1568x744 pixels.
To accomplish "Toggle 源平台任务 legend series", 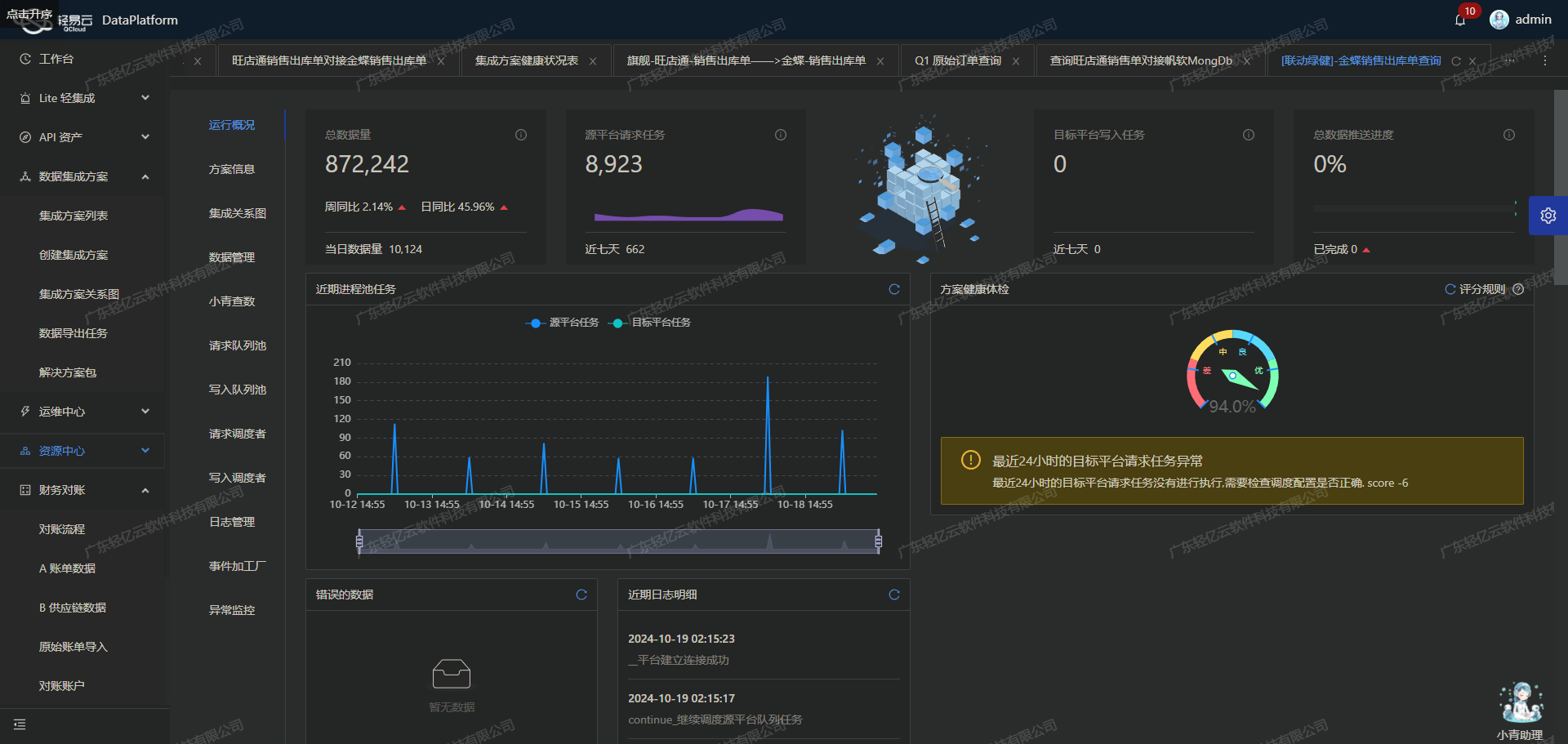I will click(x=562, y=323).
